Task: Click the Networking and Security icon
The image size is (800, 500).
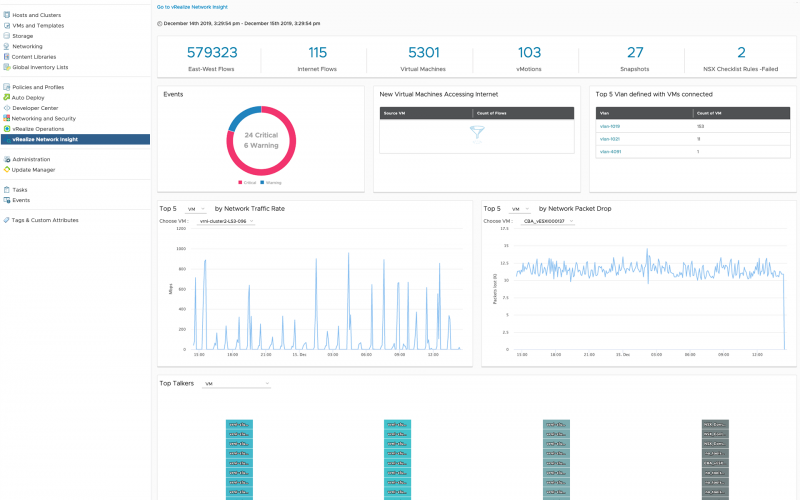Action: click(7, 118)
